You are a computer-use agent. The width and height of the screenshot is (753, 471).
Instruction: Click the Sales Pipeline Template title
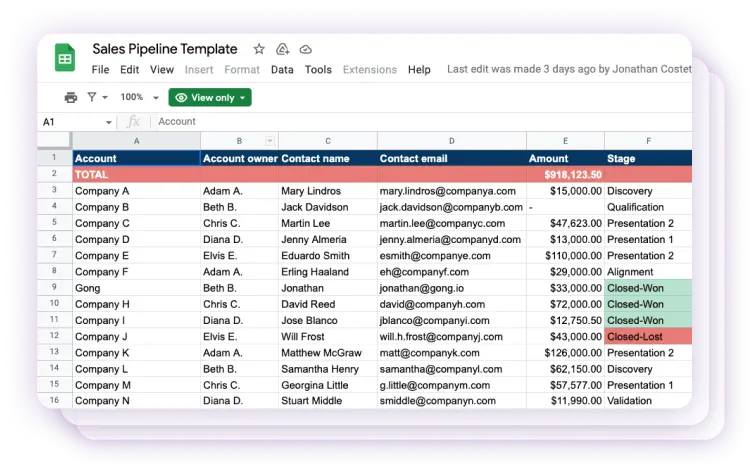tap(165, 49)
